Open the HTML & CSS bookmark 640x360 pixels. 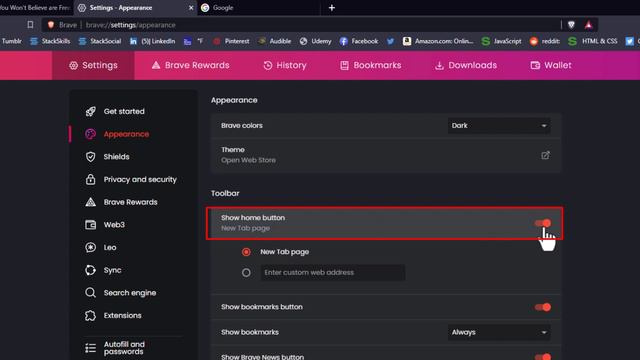(x=593, y=41)
